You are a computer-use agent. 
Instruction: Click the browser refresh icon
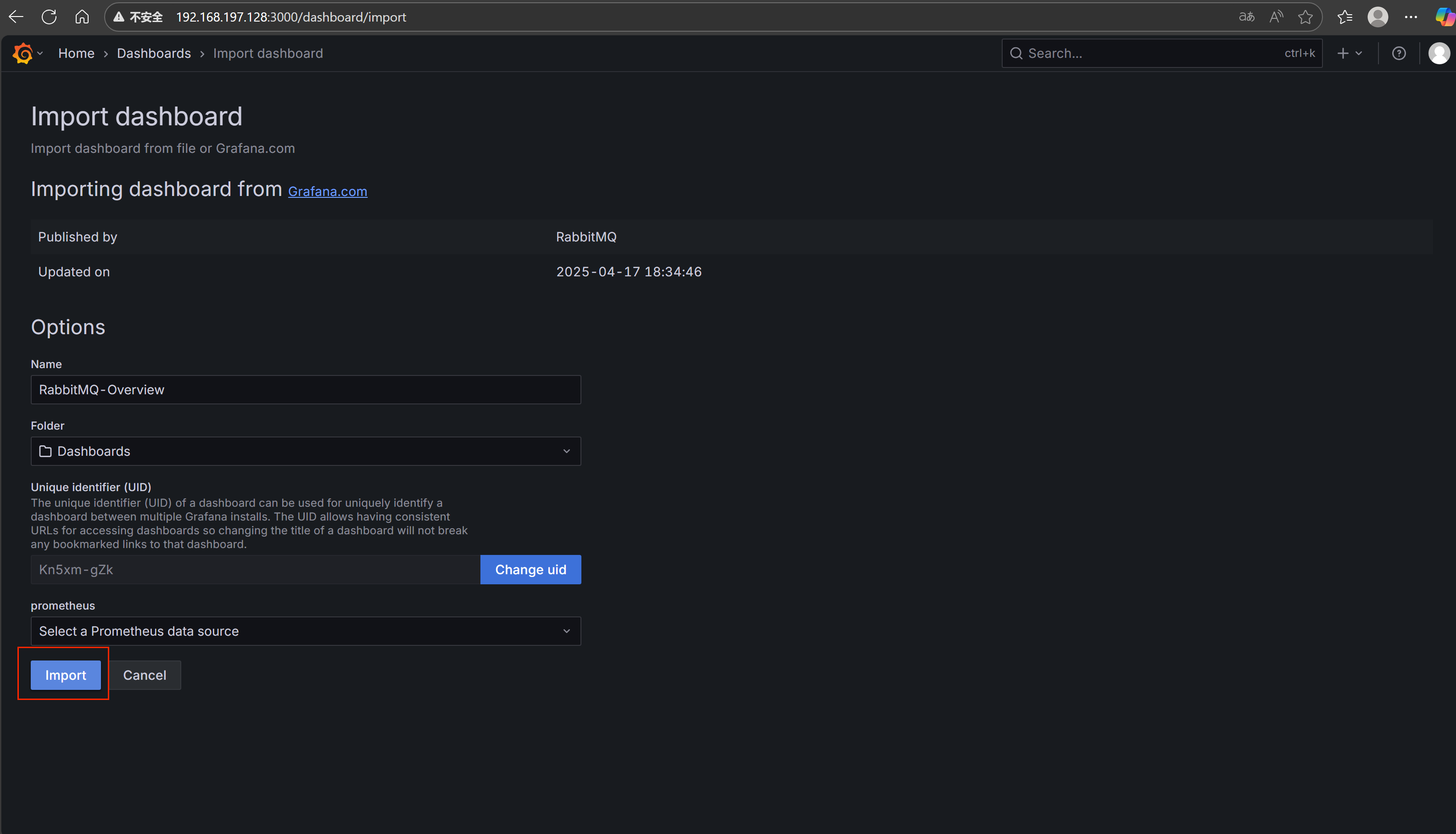[49, 17]
